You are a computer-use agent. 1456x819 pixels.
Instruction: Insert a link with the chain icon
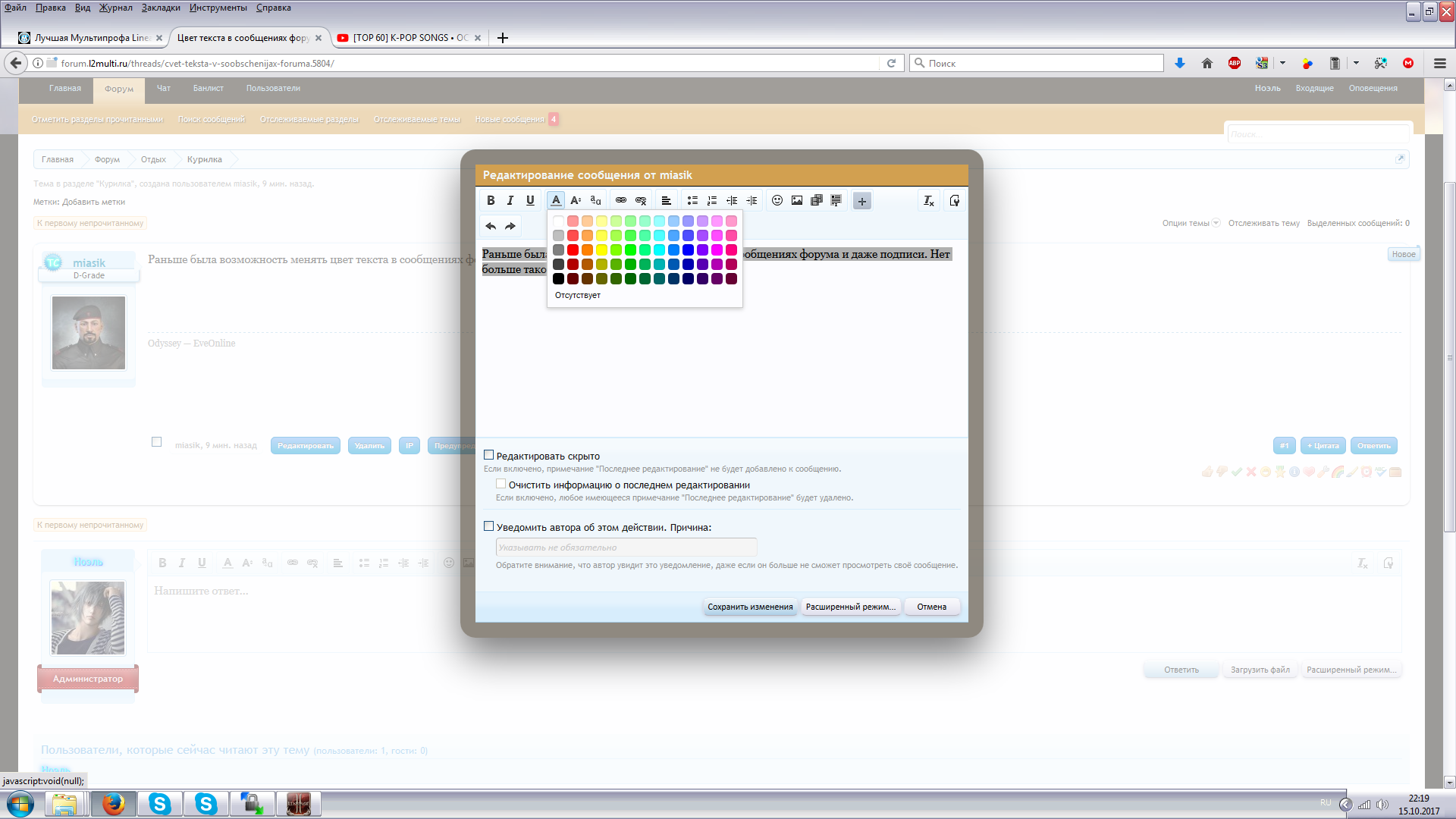[621, 201]
